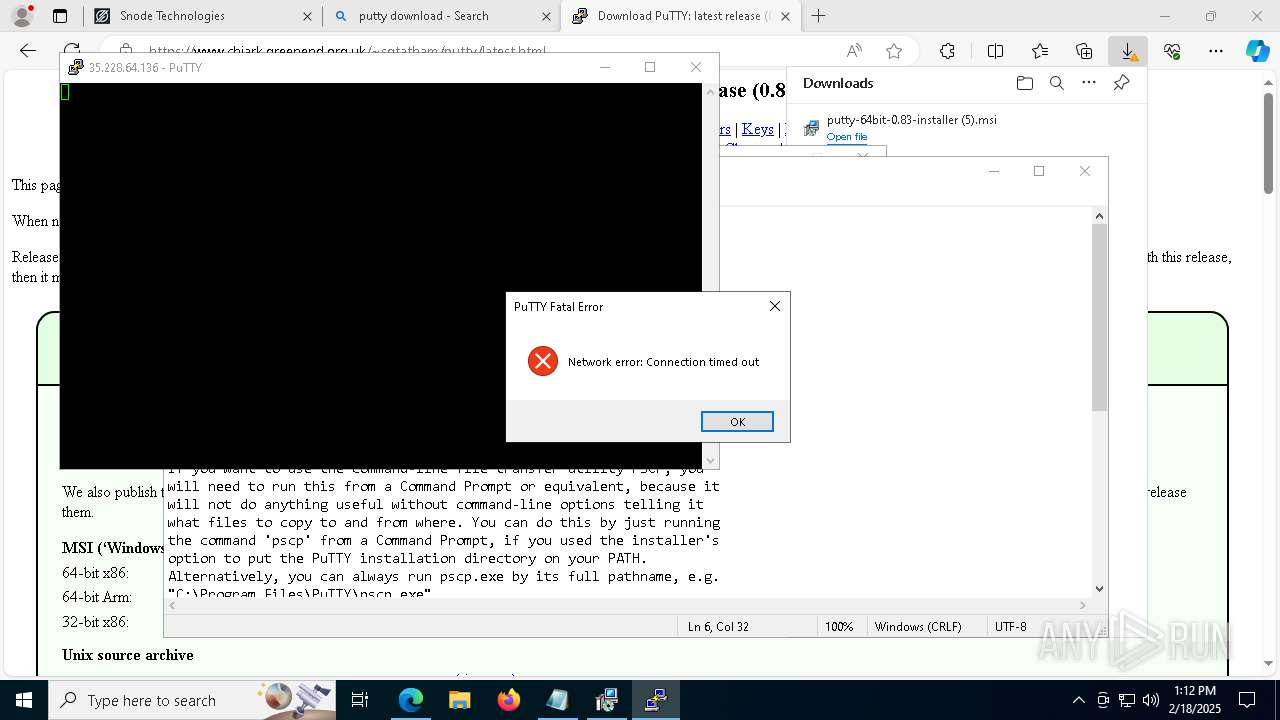Add this page to favorites
The image size is (1280, 720).
pyautogui.click(x=894, y=51)
